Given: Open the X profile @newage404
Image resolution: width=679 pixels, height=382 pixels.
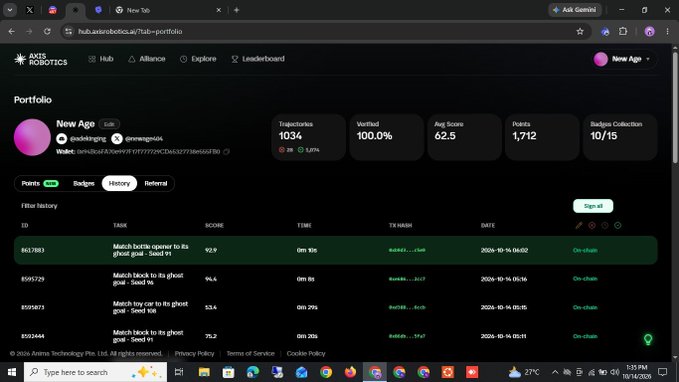Looking at the screenshot, I should (137, 139).
